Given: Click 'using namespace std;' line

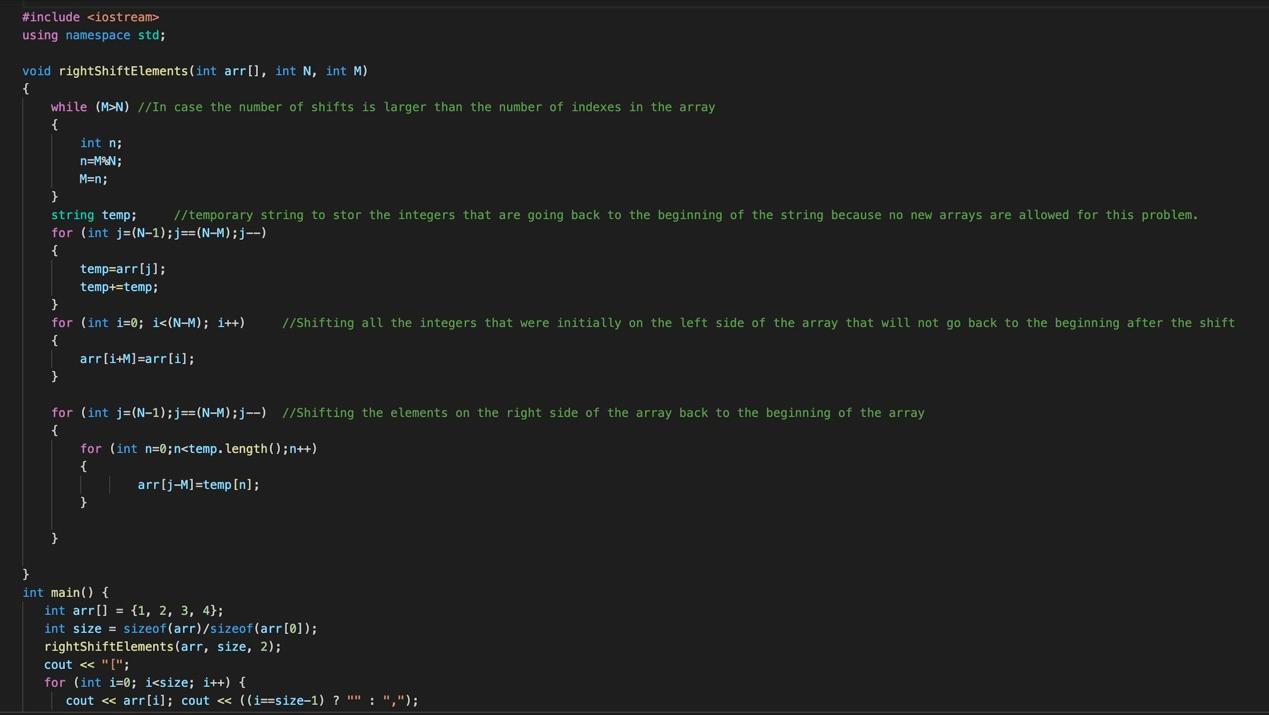Looking at the screenshot, I should [94, 35].
